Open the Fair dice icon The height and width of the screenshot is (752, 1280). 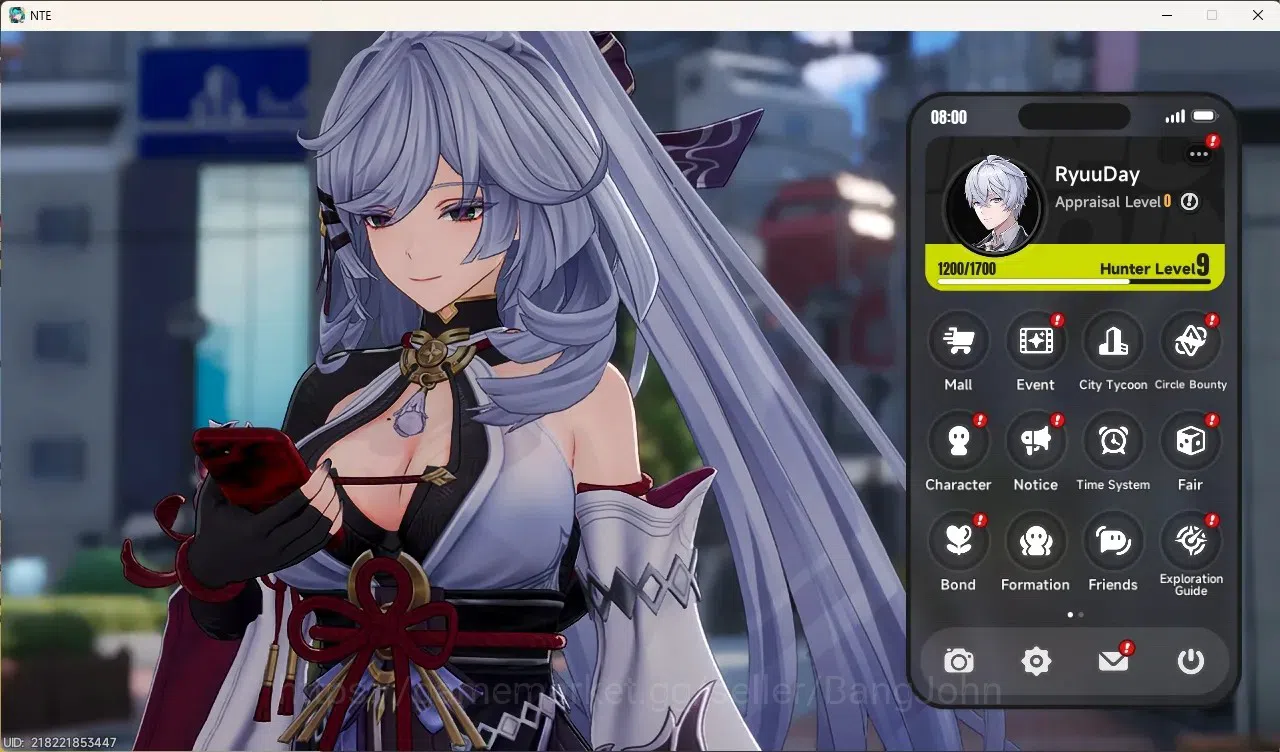[x=1190, y=441]
